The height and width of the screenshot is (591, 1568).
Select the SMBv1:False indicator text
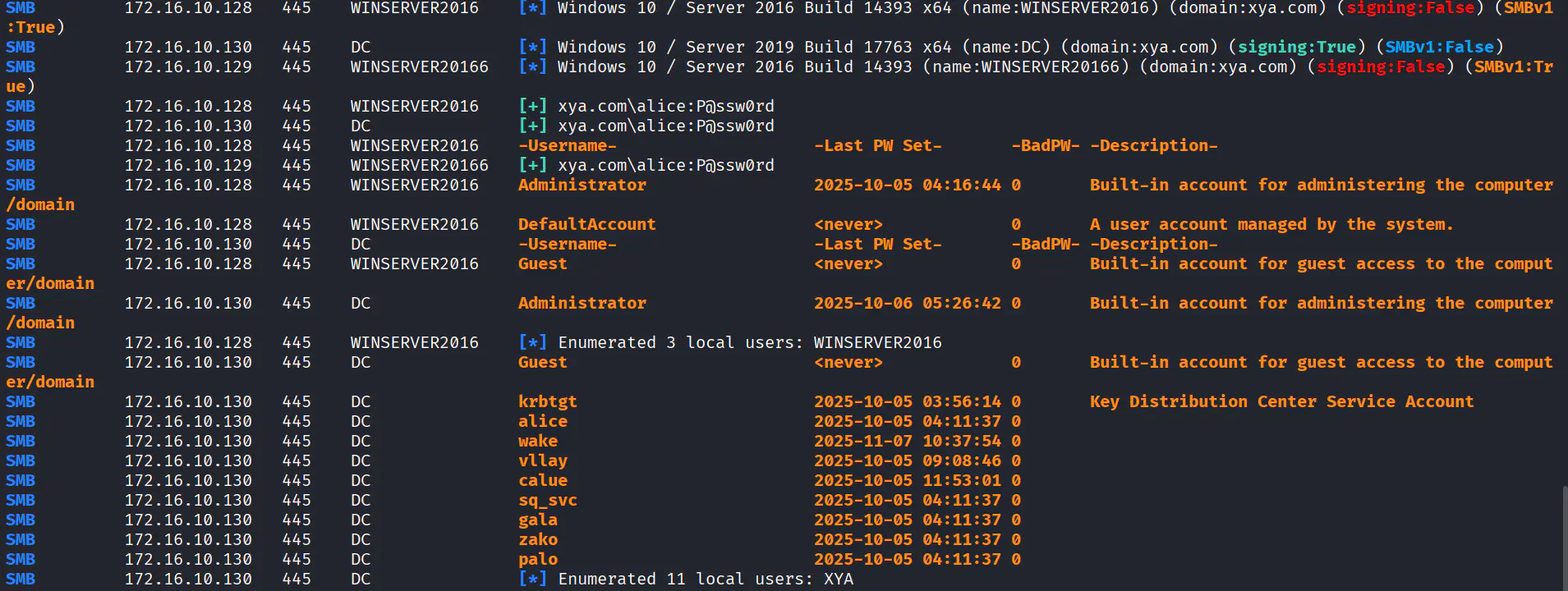pyautogui.click(x=1439, y=47)
